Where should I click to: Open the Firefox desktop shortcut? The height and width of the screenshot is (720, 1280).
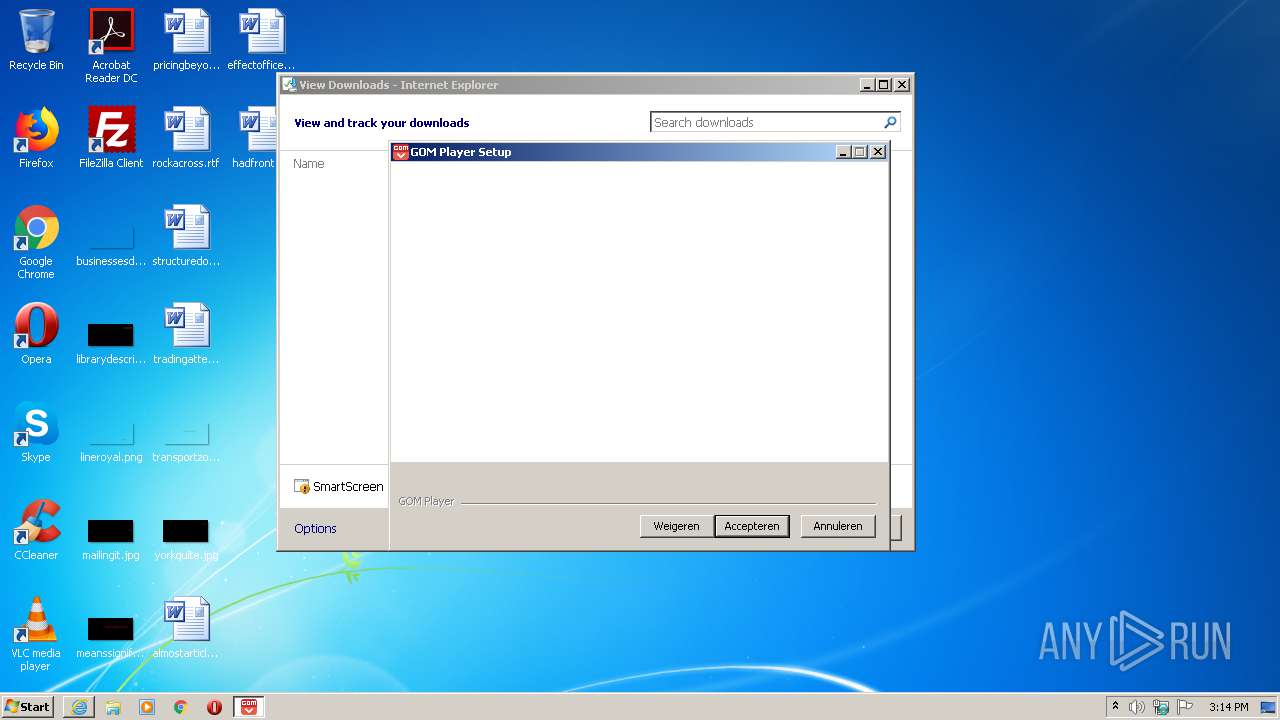[x=36, y=138]
